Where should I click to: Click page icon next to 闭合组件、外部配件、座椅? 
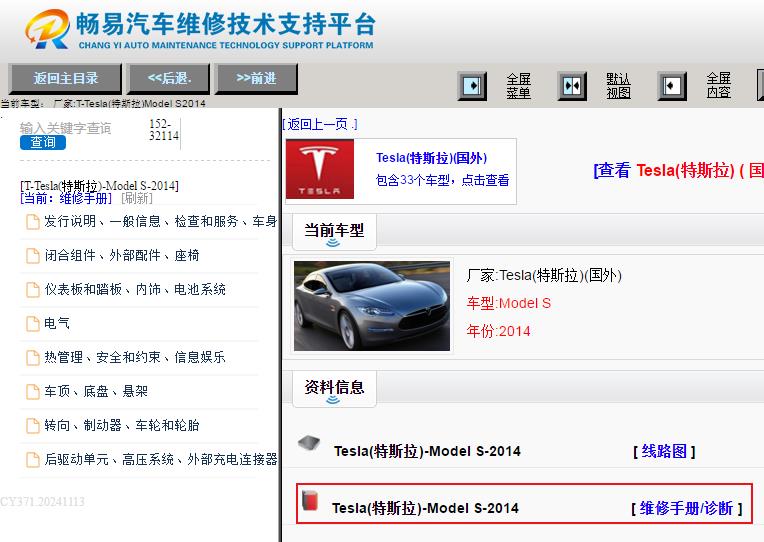point(33,256)
